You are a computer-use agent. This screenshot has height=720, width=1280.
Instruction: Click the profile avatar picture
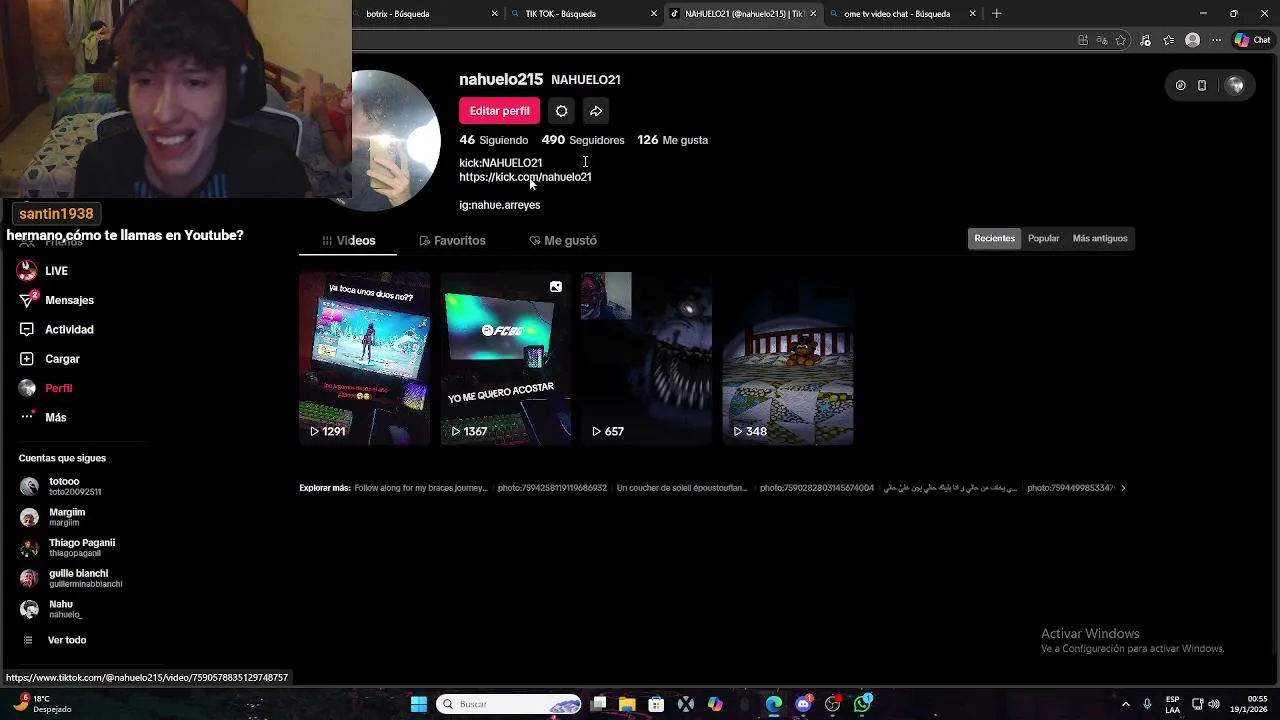click(x=396, y=140)
